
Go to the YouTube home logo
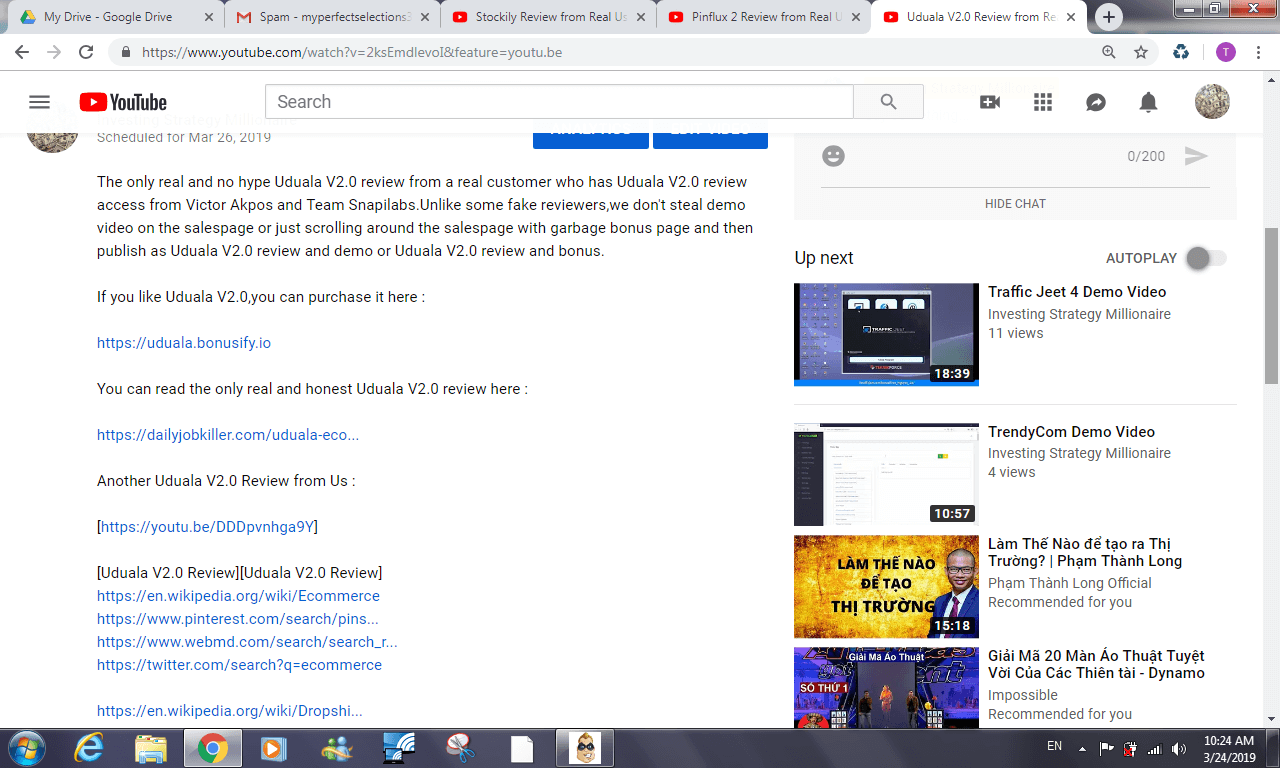point(123,102)
